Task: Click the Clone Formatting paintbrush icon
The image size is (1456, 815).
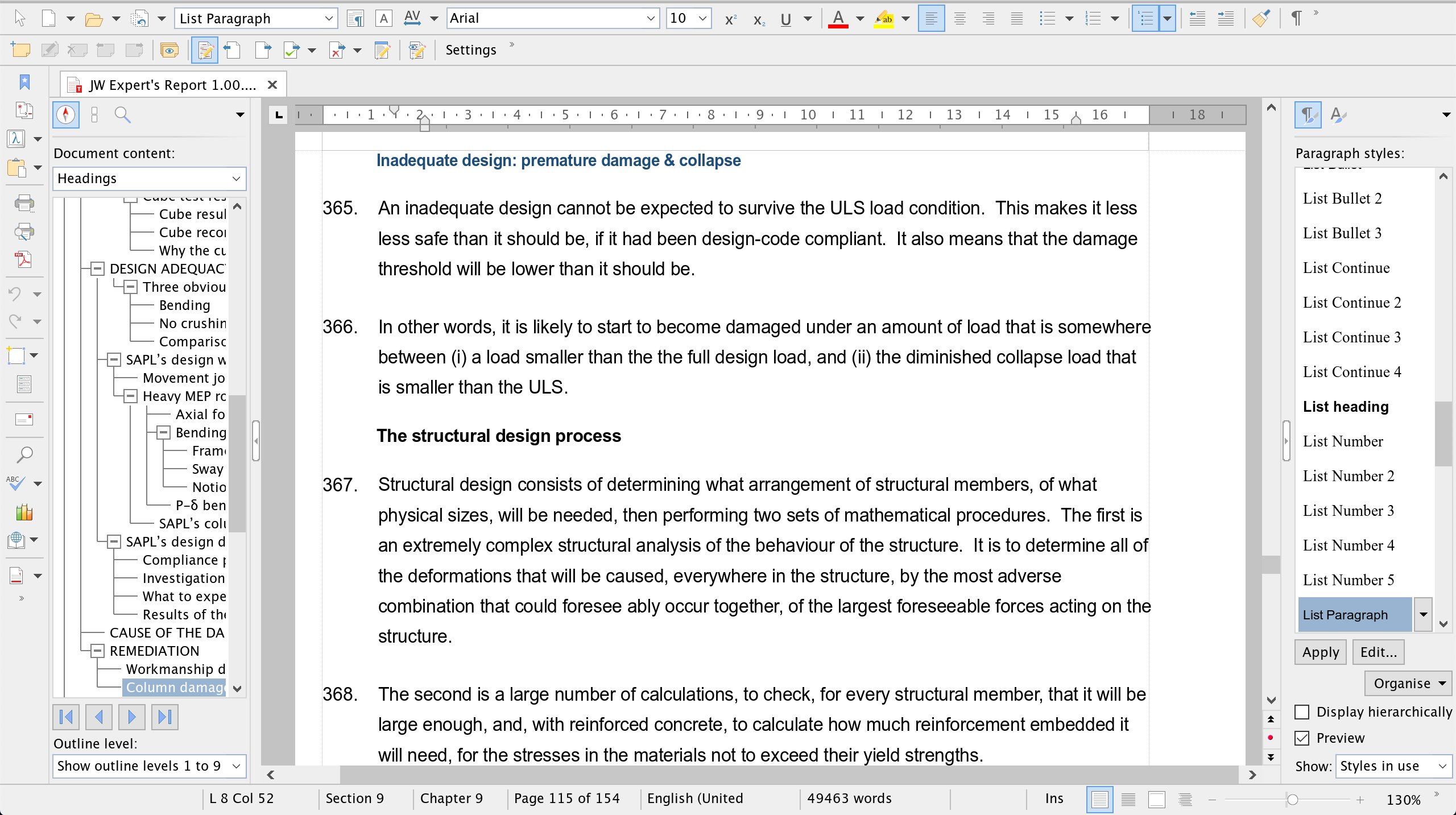Action: pyautogui.click(x=1261, y=19)
